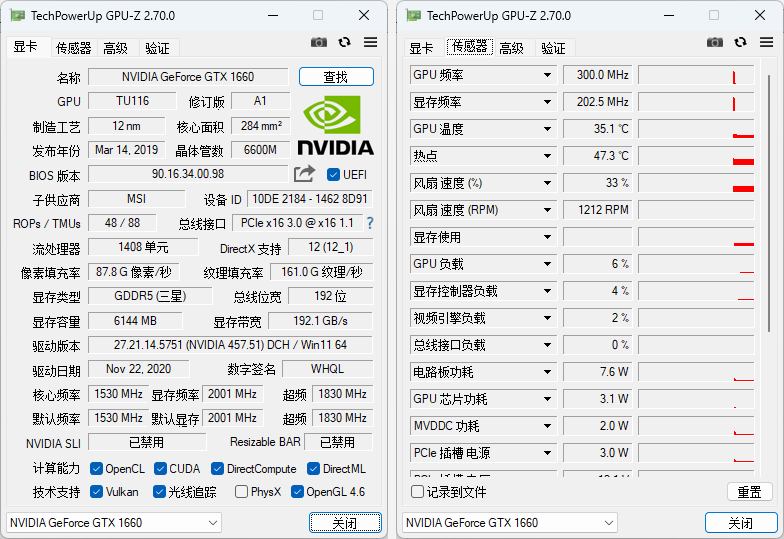Open the GPU 温度 sensor dropdown

pos(548,129)
